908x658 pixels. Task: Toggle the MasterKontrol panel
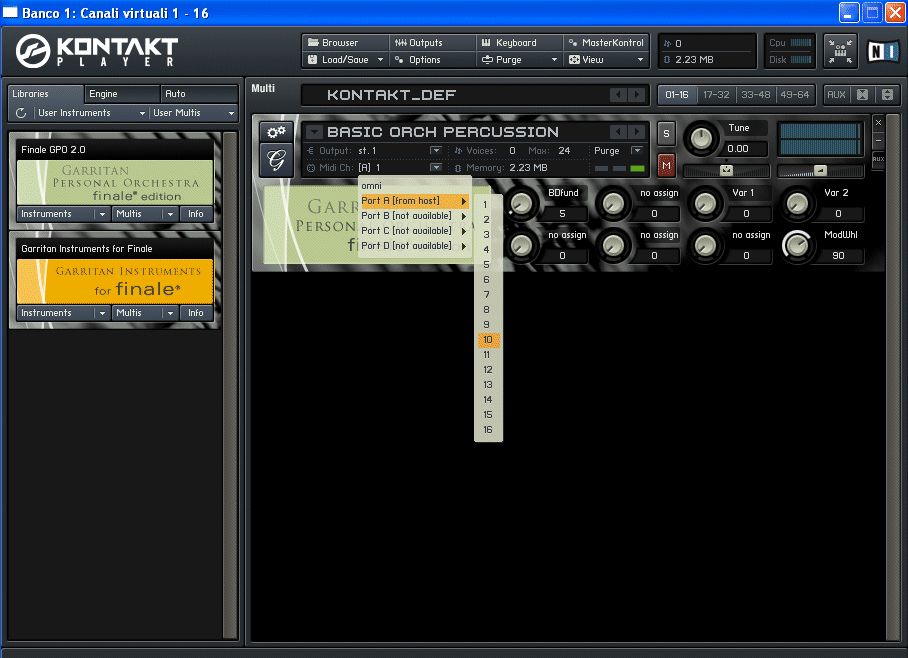point(606,43)
